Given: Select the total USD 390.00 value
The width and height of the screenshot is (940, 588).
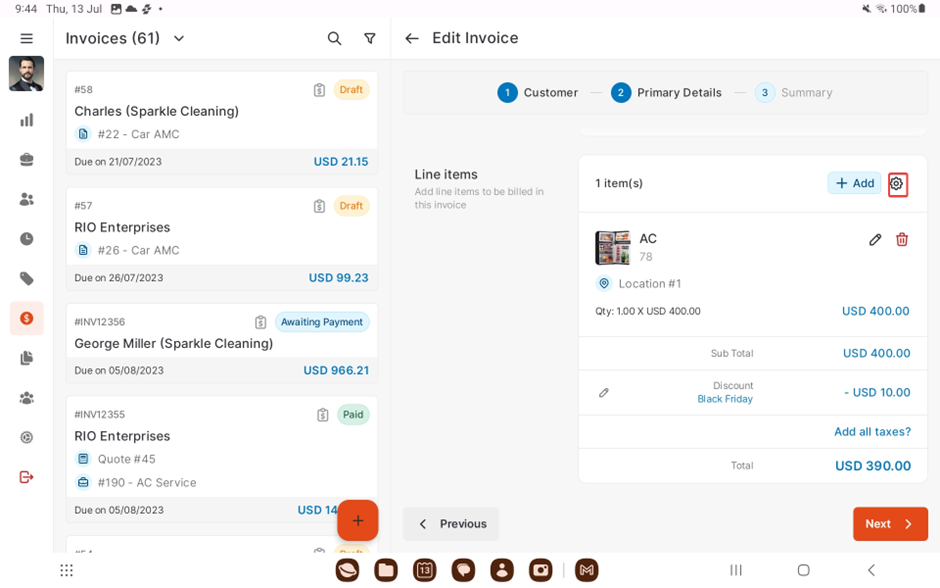Looking at the screenshot, I should click(x=873, y=466).
